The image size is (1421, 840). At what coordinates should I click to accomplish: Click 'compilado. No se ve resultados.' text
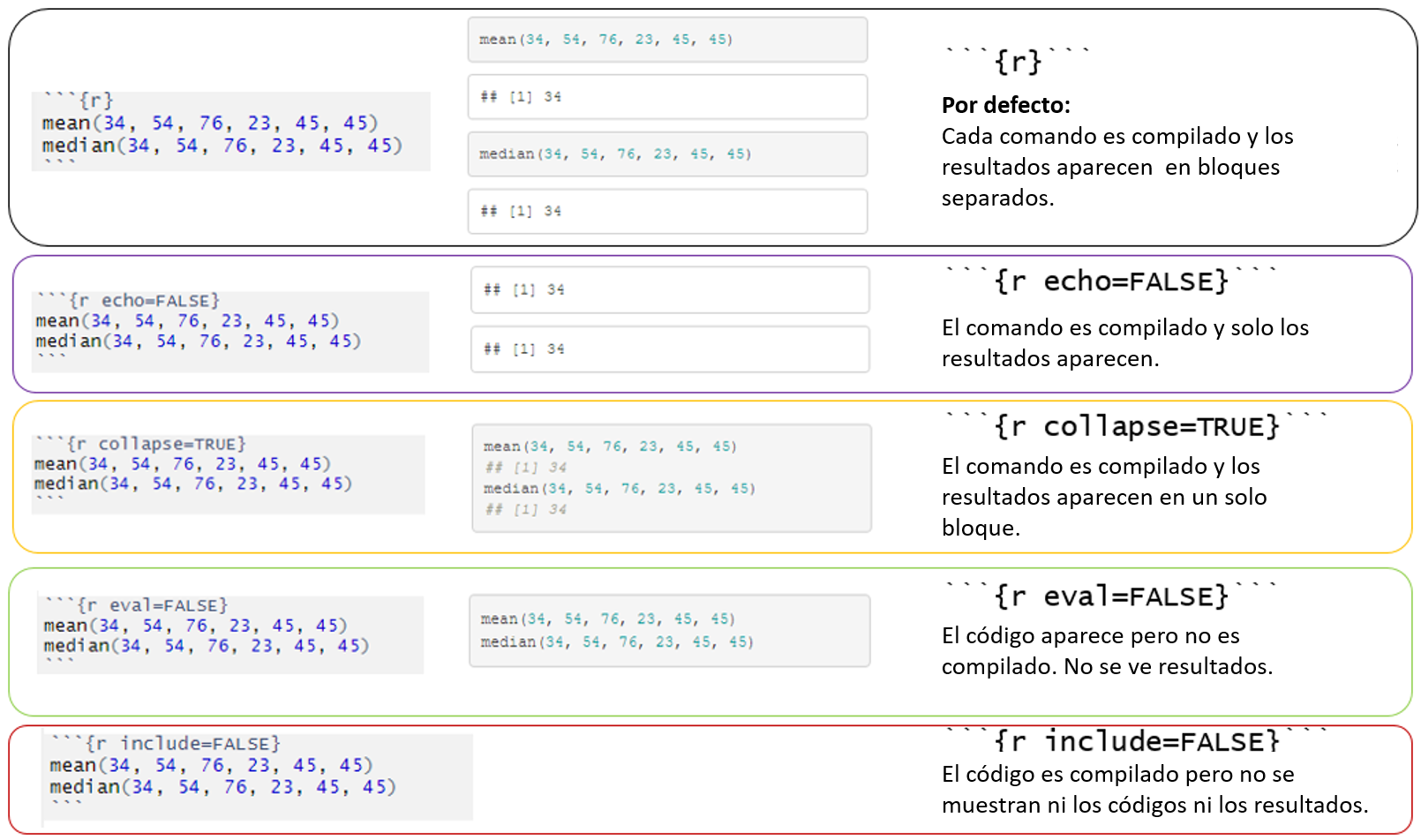click(1107, 667)
